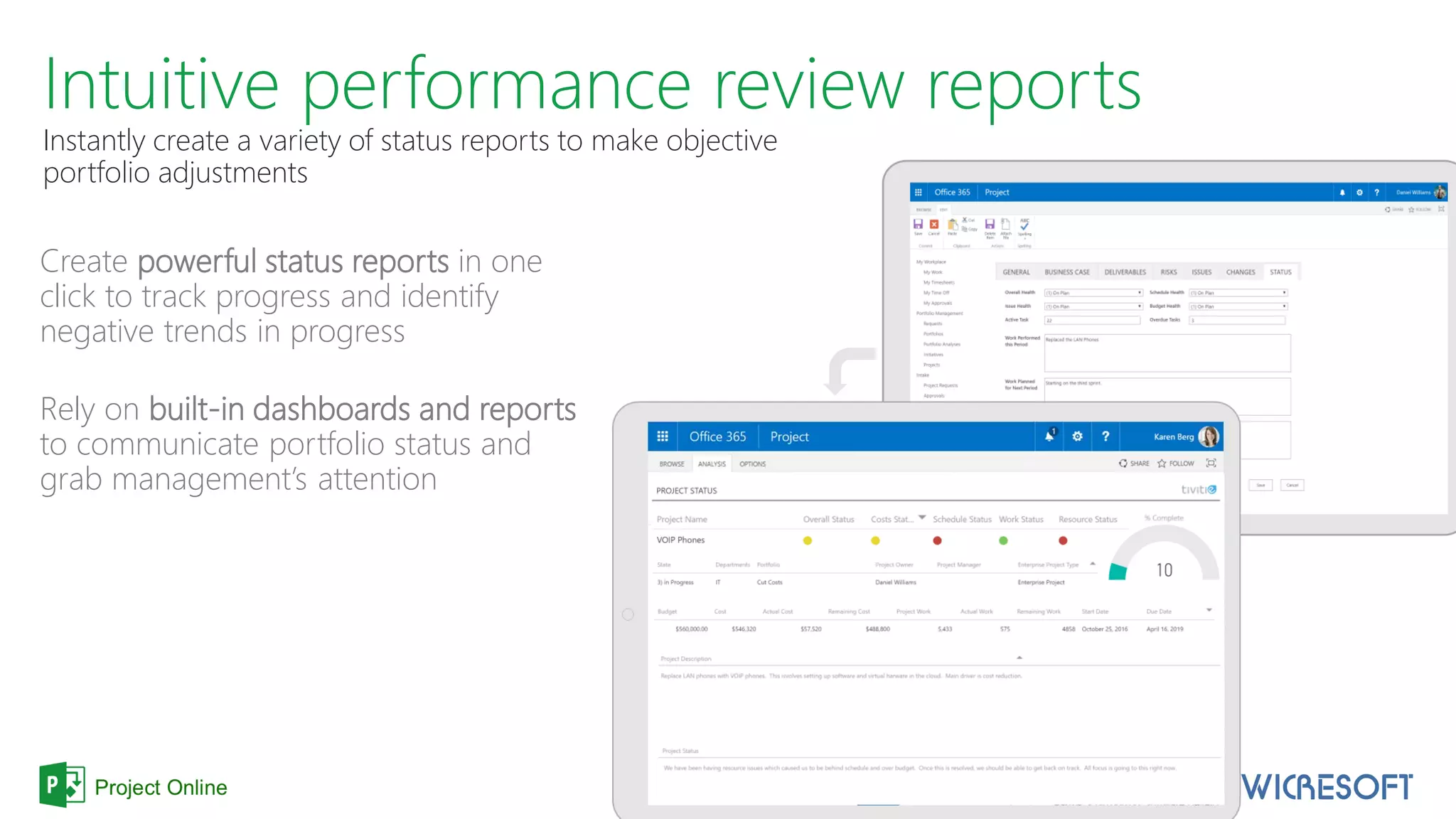Click the green Work Status indicator
The width and height of the screenshot is (1456, 819).
pyautogui.click(x=1004, y=540)
